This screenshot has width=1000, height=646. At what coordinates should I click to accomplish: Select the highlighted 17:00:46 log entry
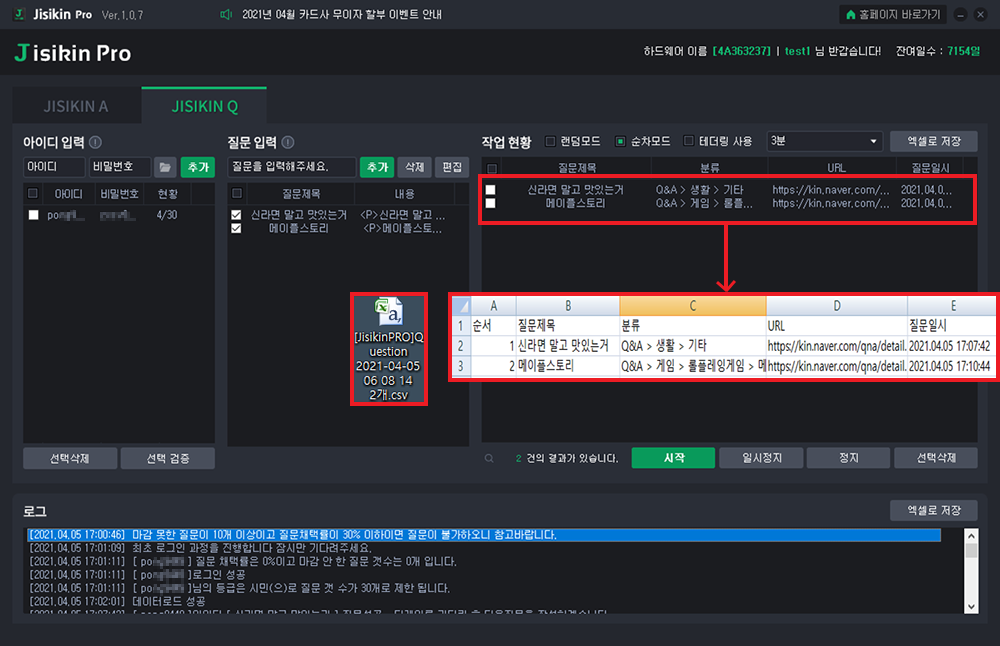click(484, 534)
